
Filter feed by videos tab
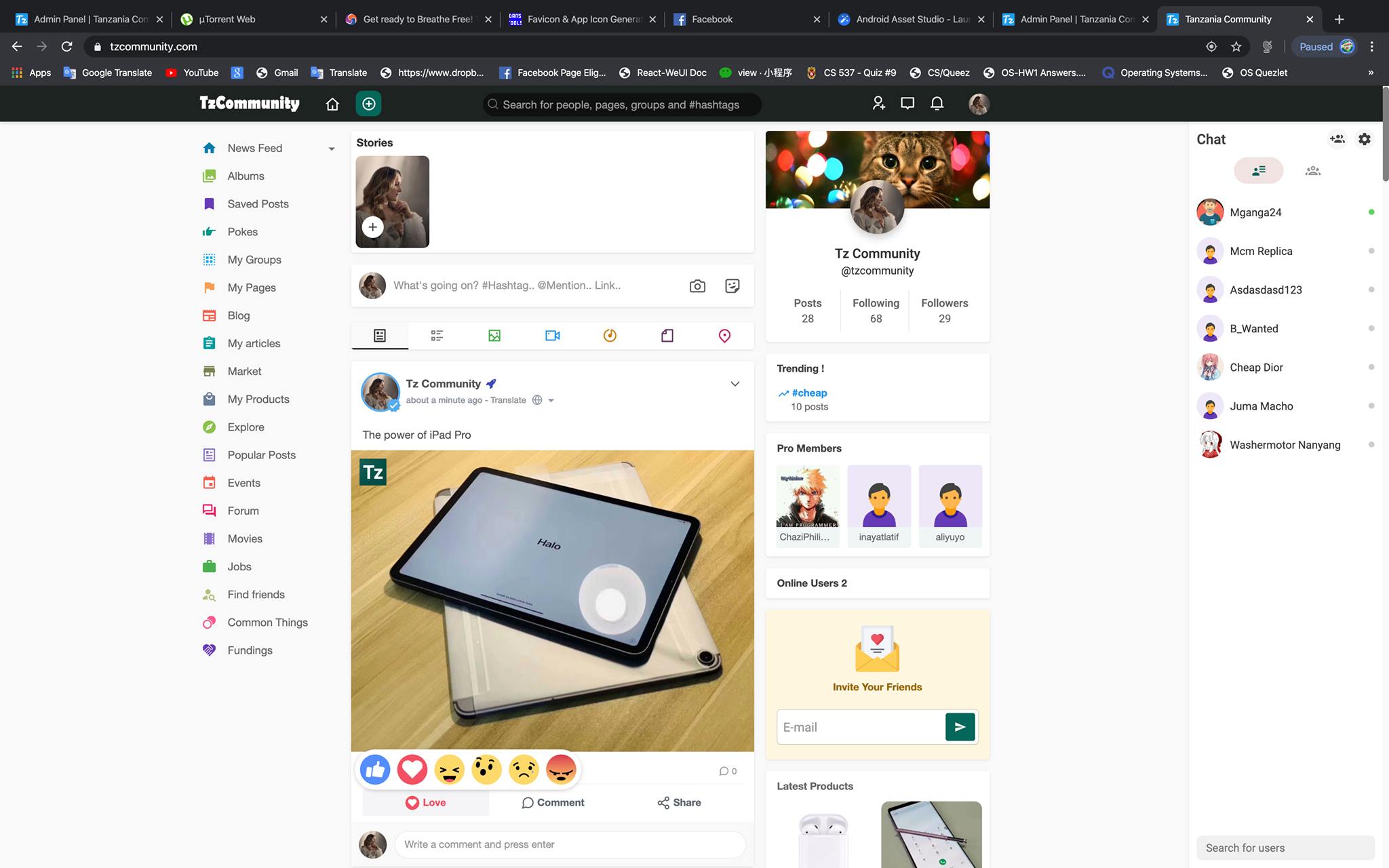tap(552, 336)
